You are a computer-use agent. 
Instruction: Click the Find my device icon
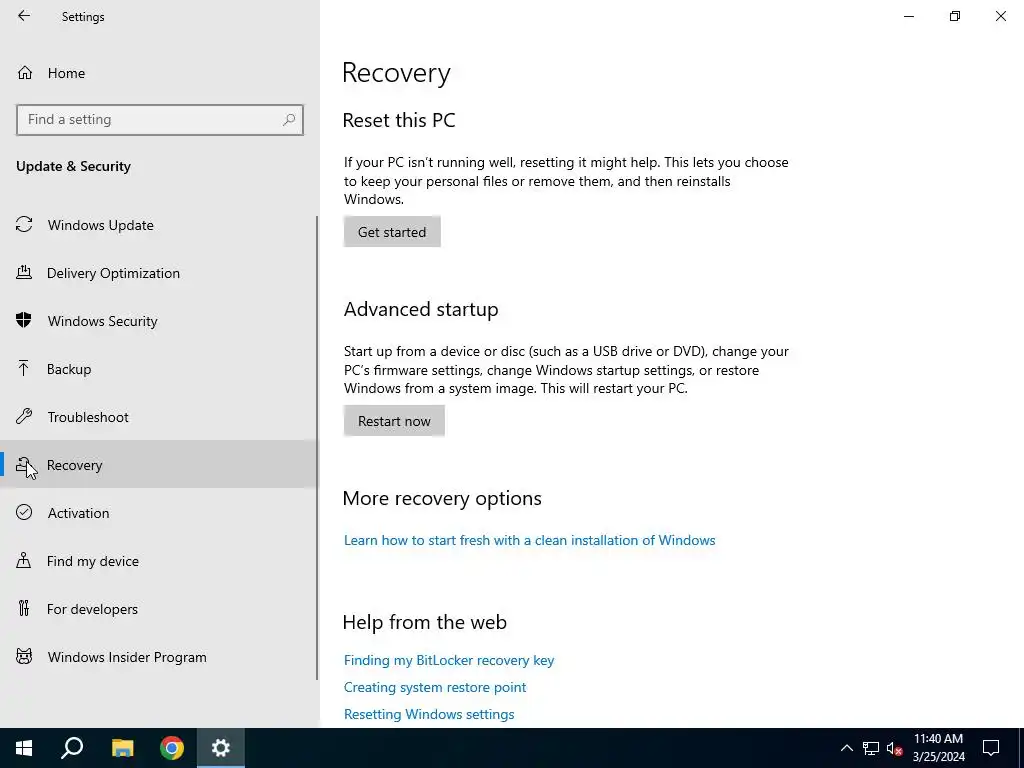click(24, 560)
